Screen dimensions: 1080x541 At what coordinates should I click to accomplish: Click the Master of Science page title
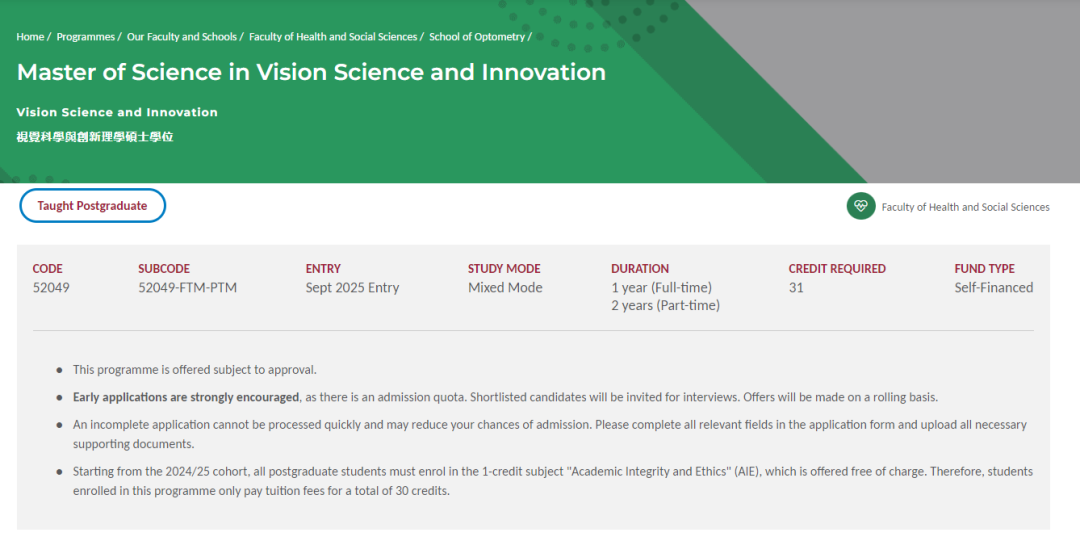coord(311,72)
